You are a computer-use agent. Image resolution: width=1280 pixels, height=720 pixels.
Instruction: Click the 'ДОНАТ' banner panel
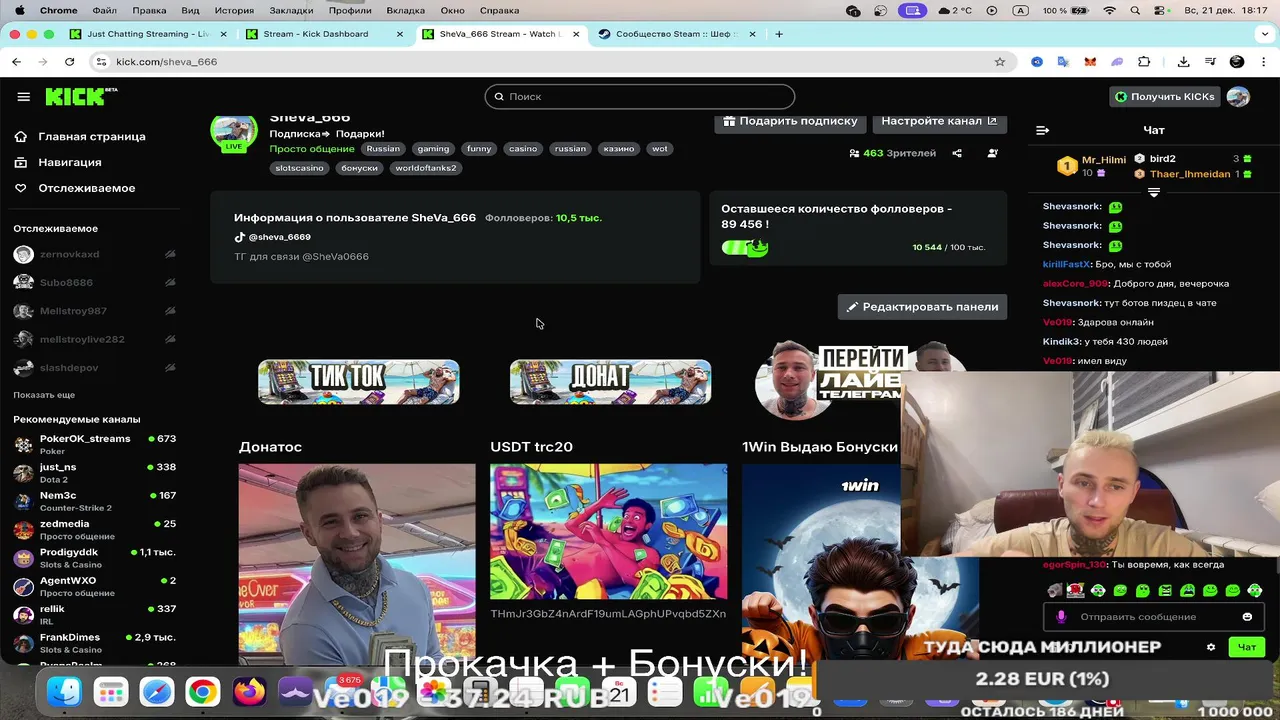point(611,382)
